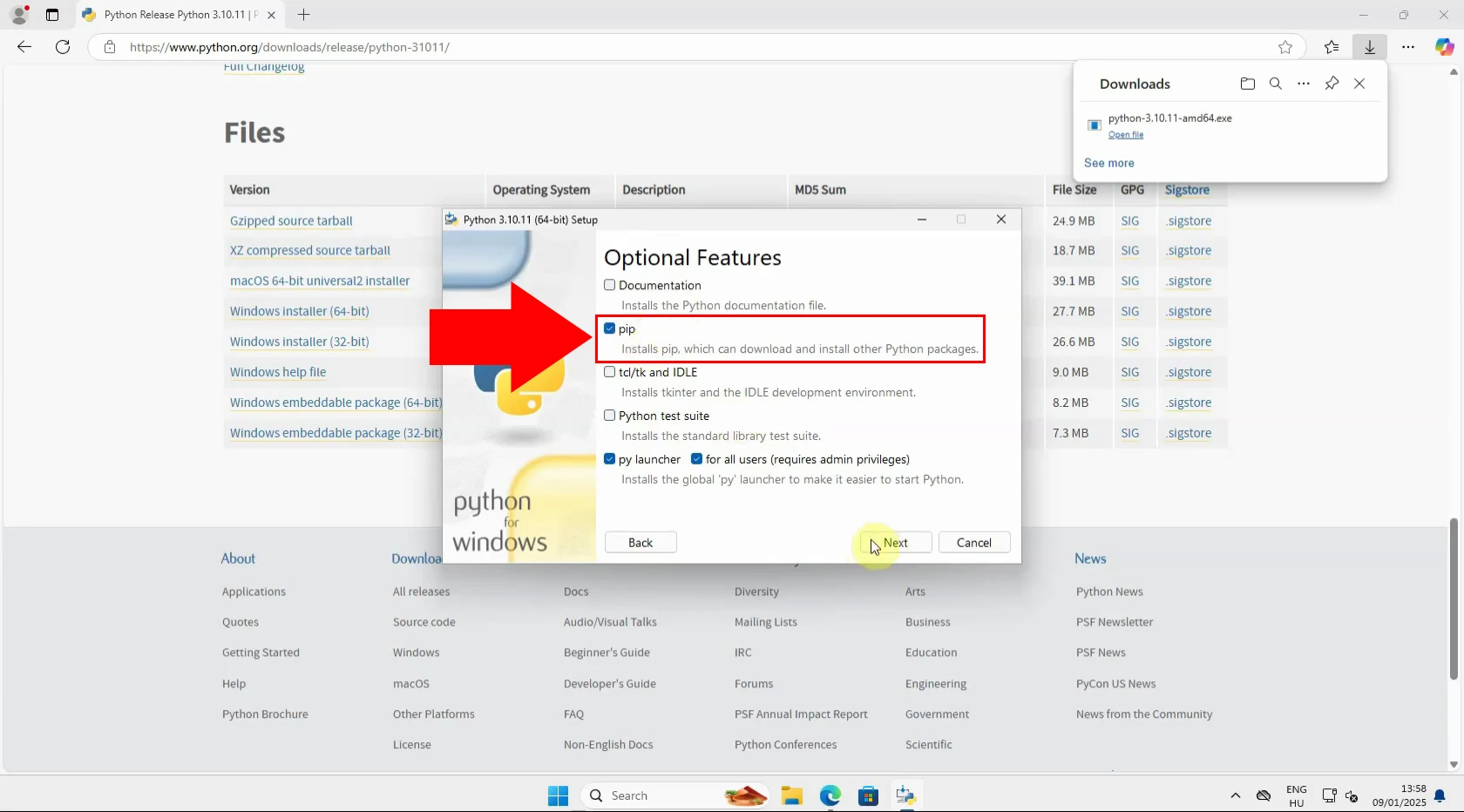Add a new browser tab
The height and width of the screenshot is (812, 1464).
click(303, 15)
